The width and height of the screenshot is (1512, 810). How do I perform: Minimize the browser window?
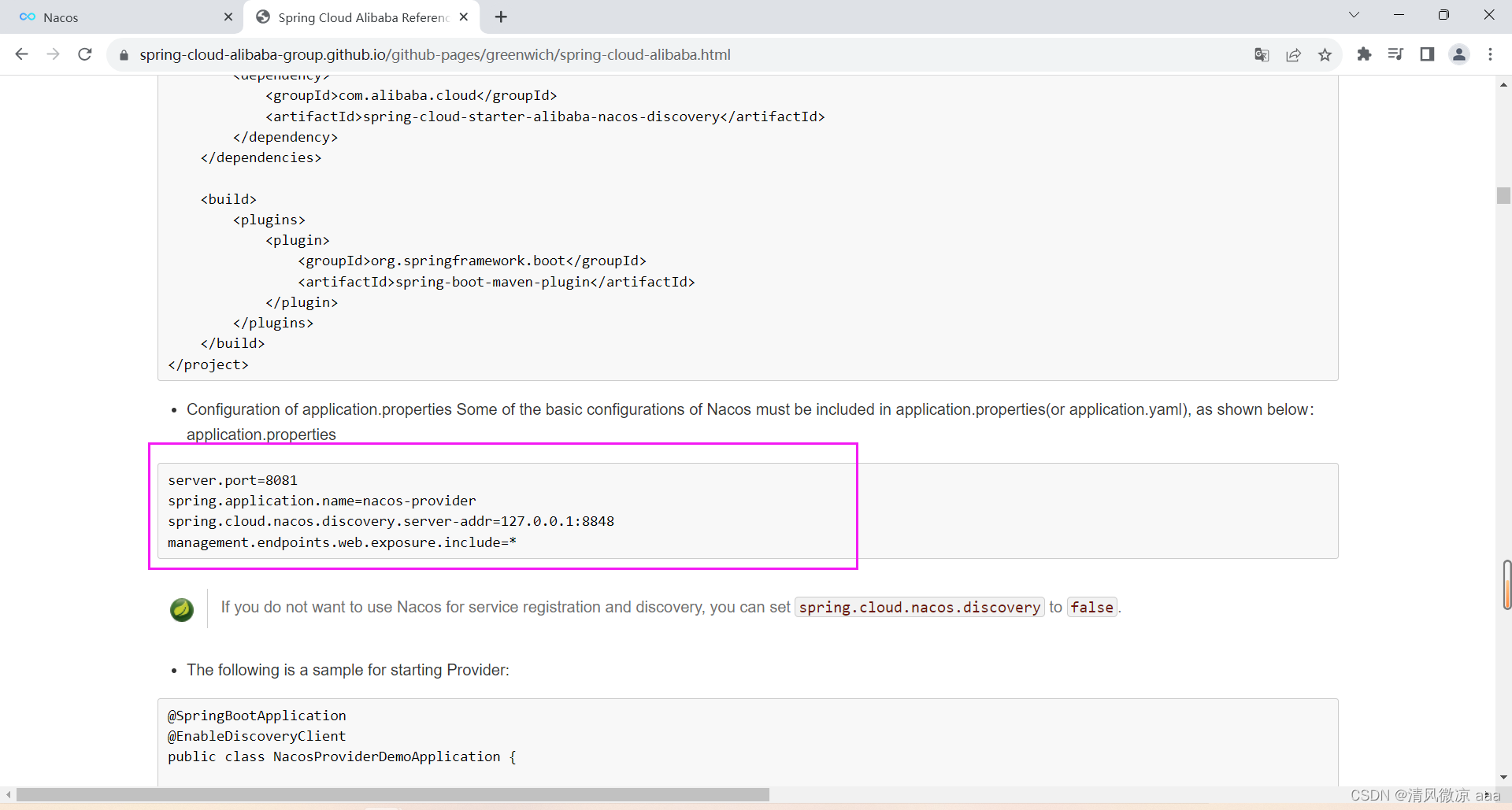(1399, 15)
